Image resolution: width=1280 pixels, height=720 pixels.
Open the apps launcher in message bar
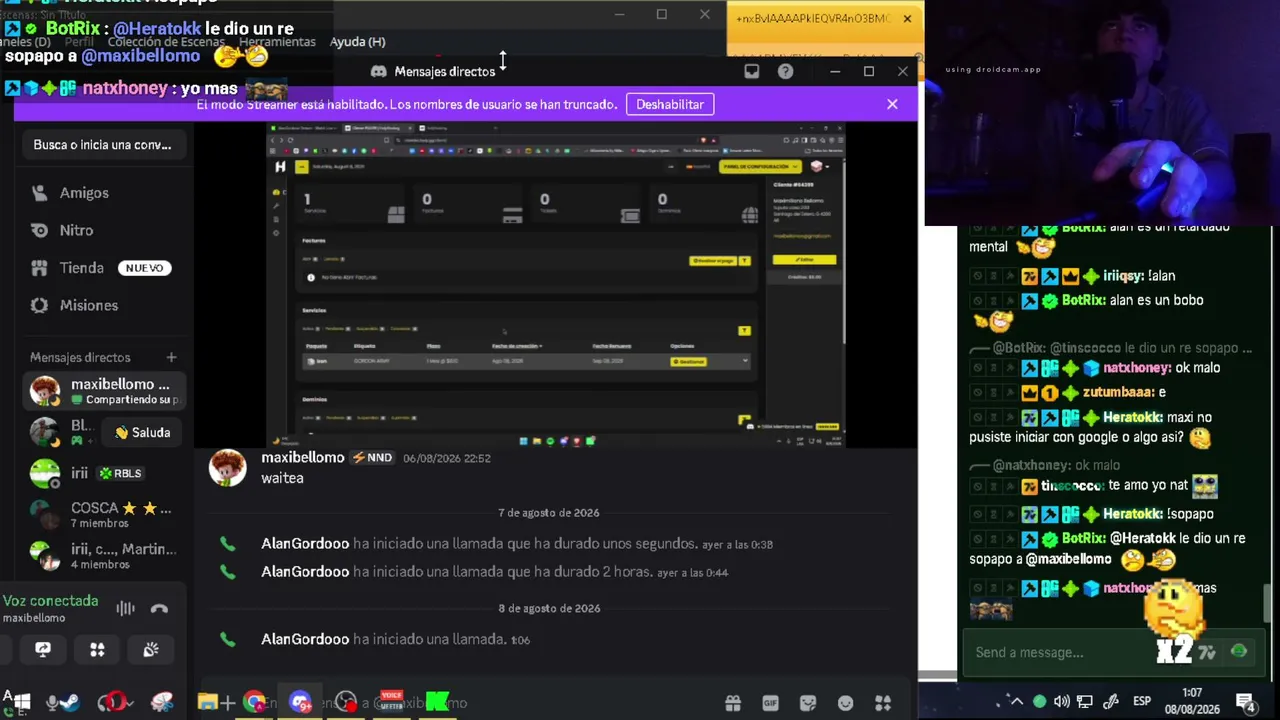pyautogui.click(x=883, y=703)
